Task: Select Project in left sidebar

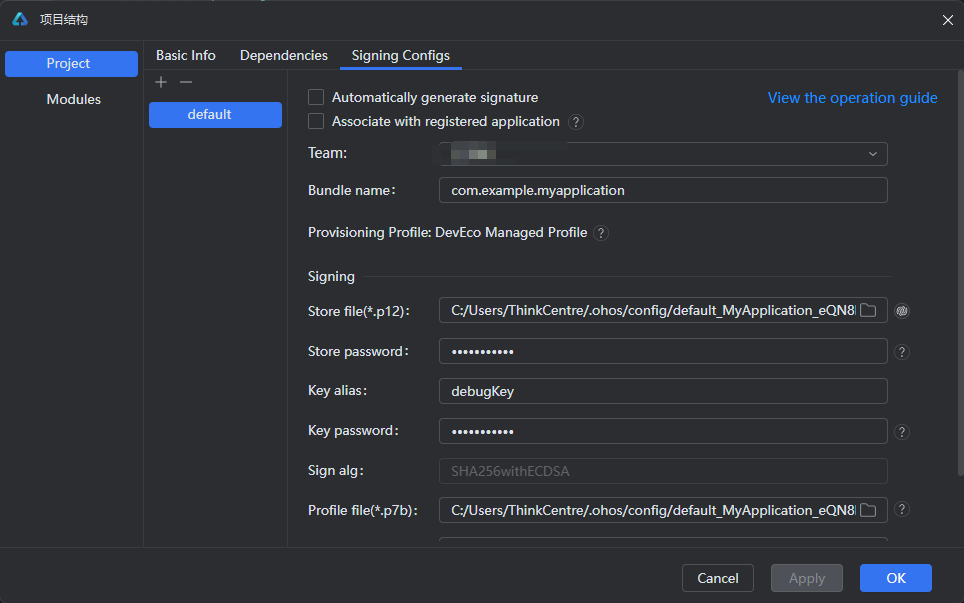Action: click(x=71, y=64)
